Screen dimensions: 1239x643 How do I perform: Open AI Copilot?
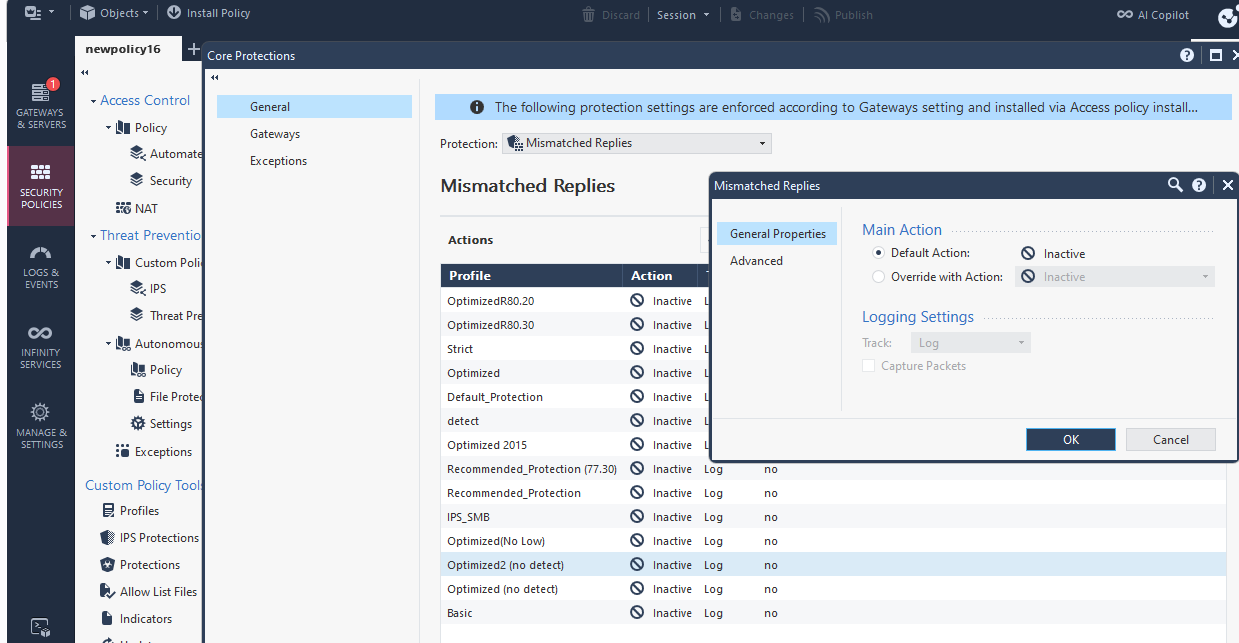pyautogui.click(x=1153, y=15)
